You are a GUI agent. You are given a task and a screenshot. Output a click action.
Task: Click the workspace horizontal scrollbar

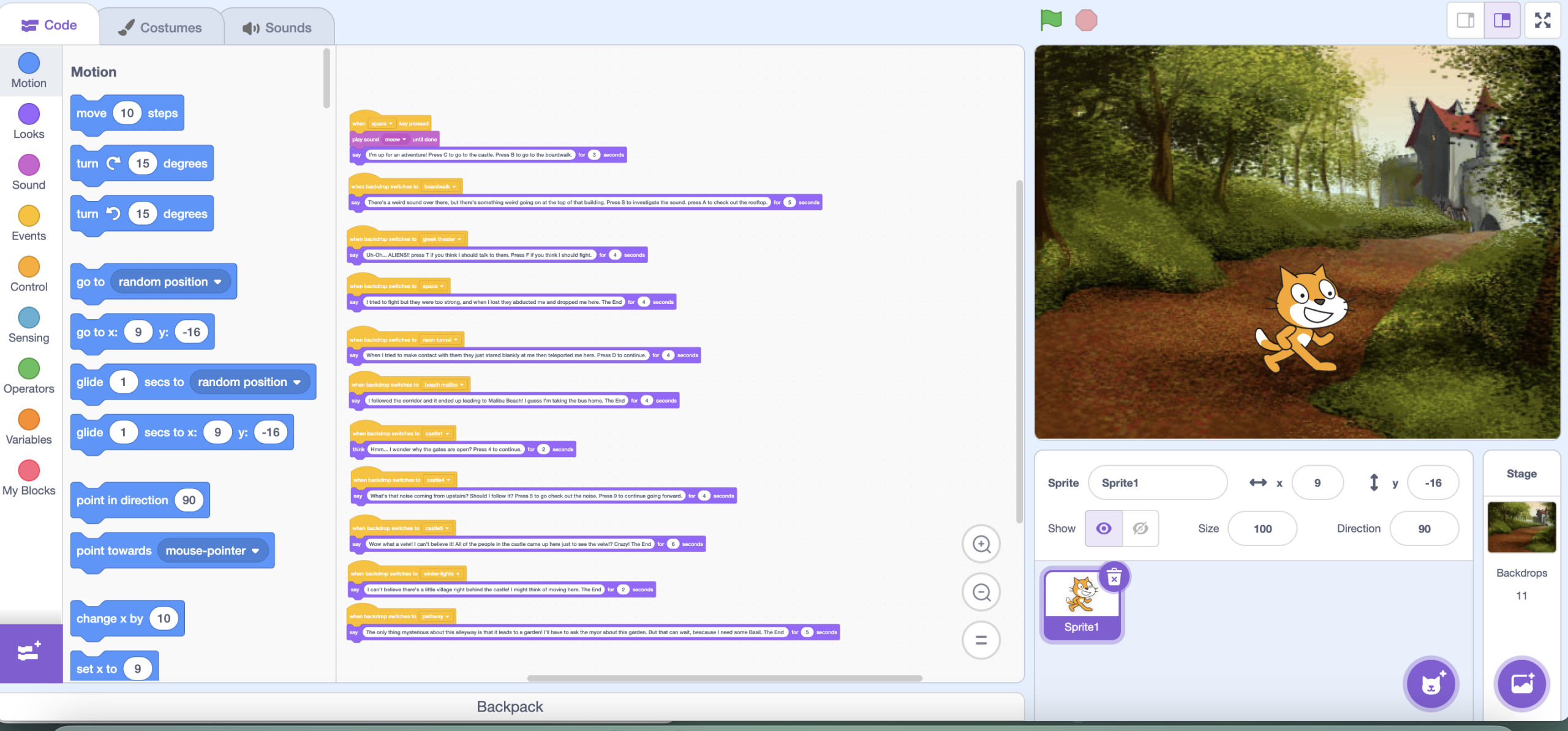point(725,678)
